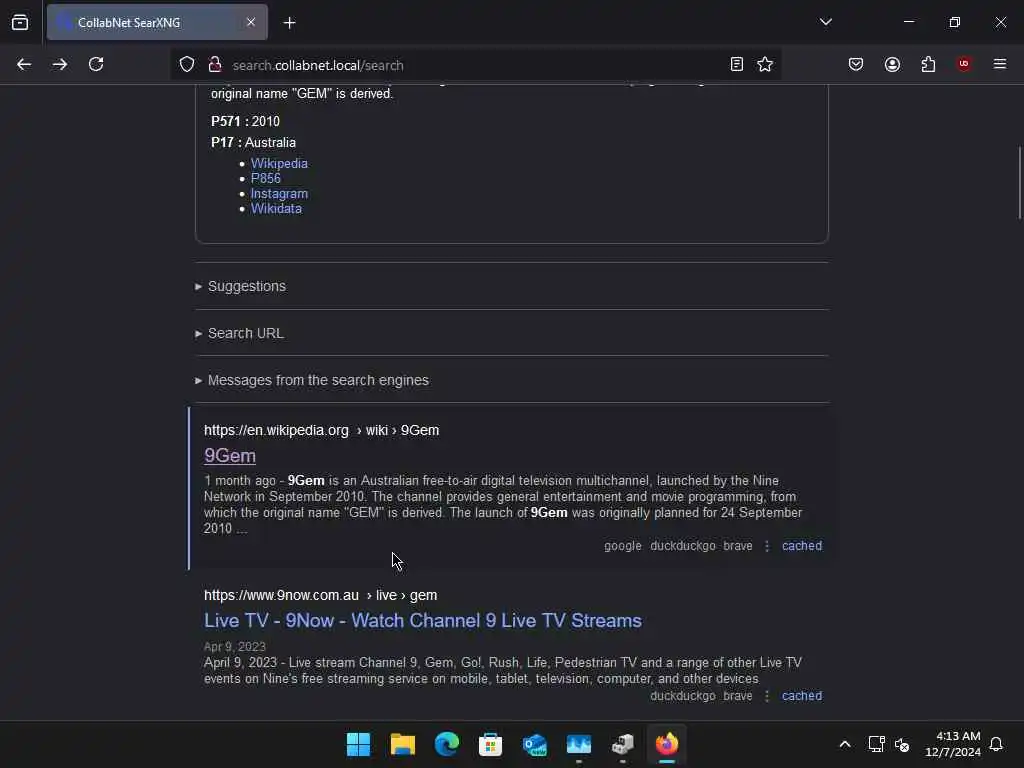The width and height of the screenshot is (1024, 768).
Task: Toggle reader view icon
Action: 737,65
